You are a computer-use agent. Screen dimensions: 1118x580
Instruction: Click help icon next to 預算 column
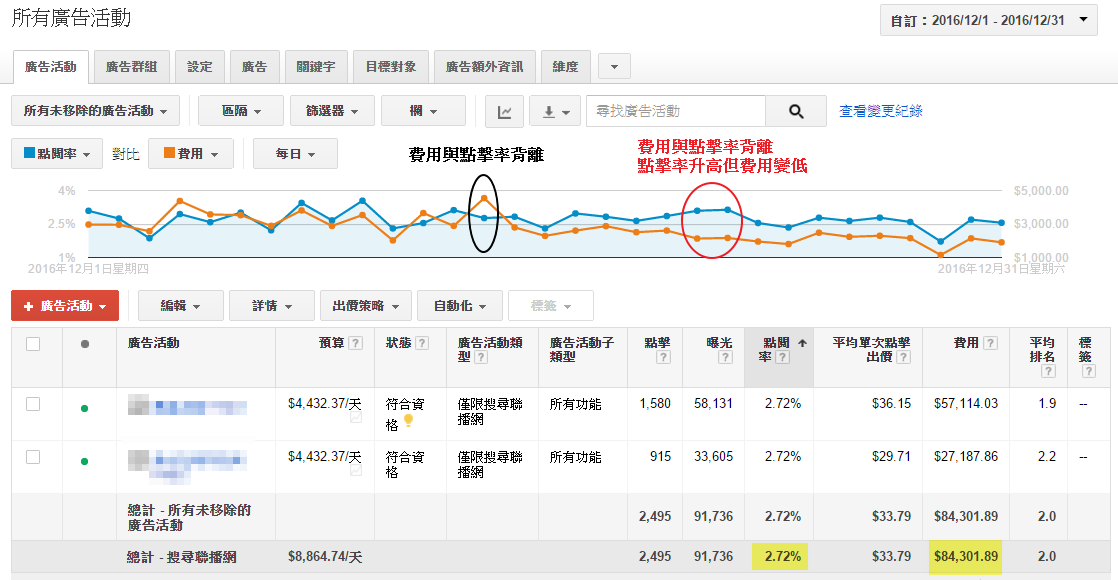[356, 343]
